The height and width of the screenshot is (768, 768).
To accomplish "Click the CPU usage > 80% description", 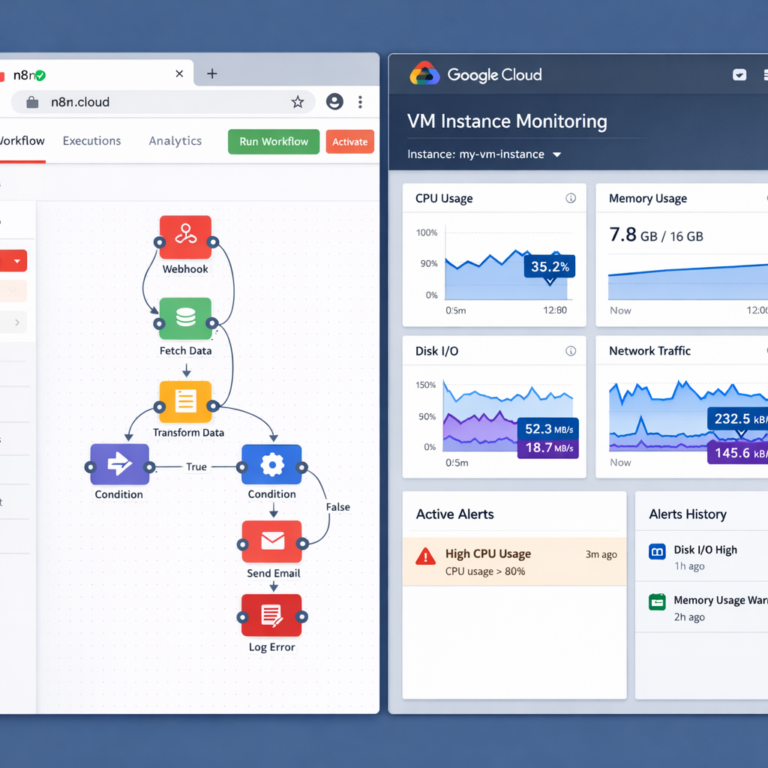I will (485, 571).
